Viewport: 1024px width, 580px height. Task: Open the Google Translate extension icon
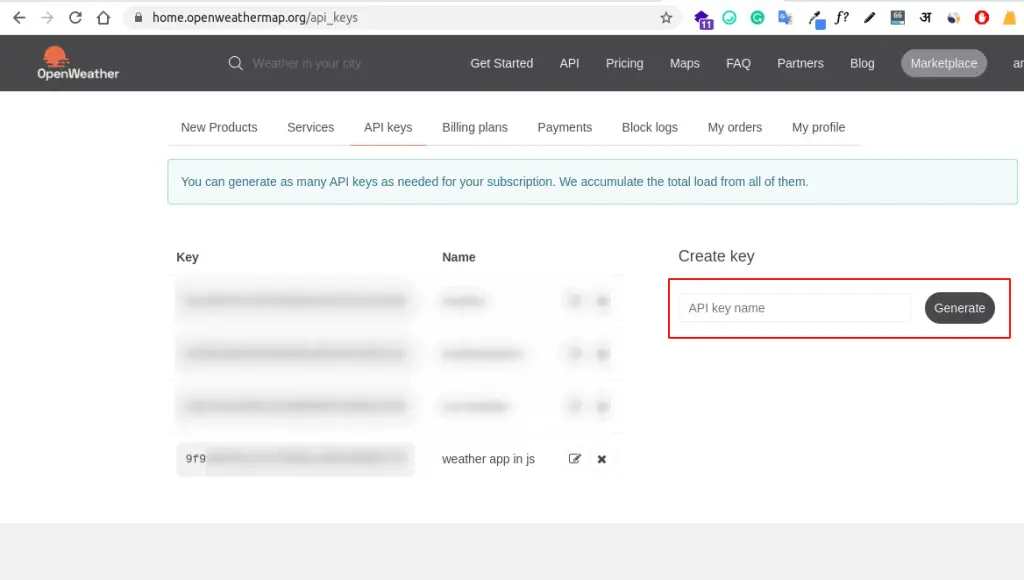pyautogui.click(x=785, y=18)
